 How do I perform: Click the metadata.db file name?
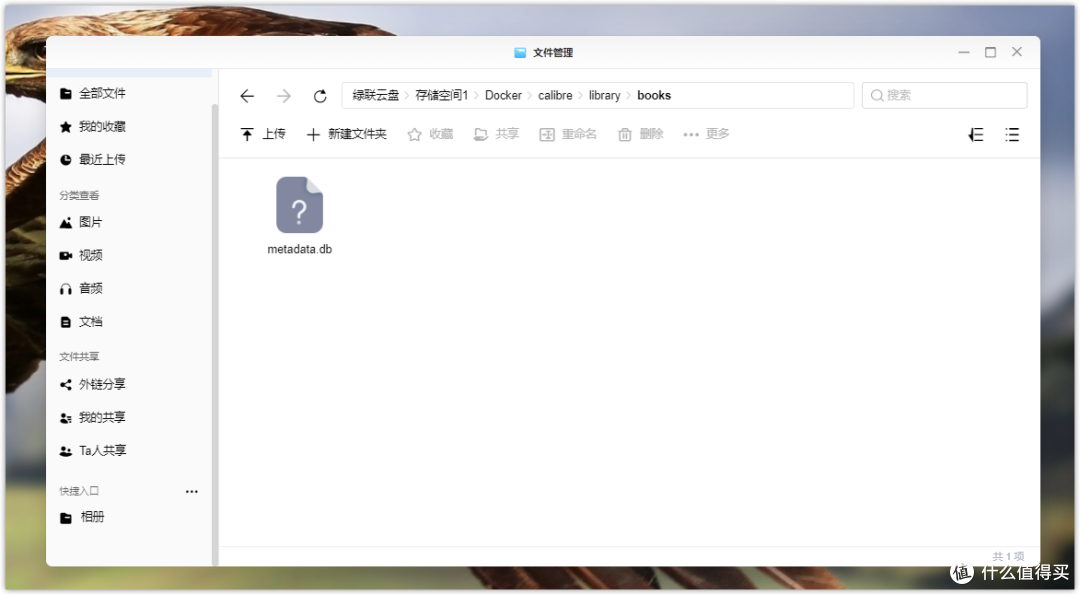[x=300, y=249]
